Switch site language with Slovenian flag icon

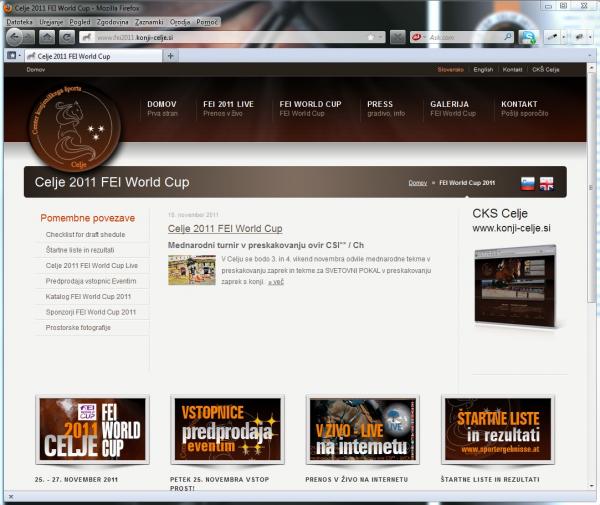pos(528,183)
